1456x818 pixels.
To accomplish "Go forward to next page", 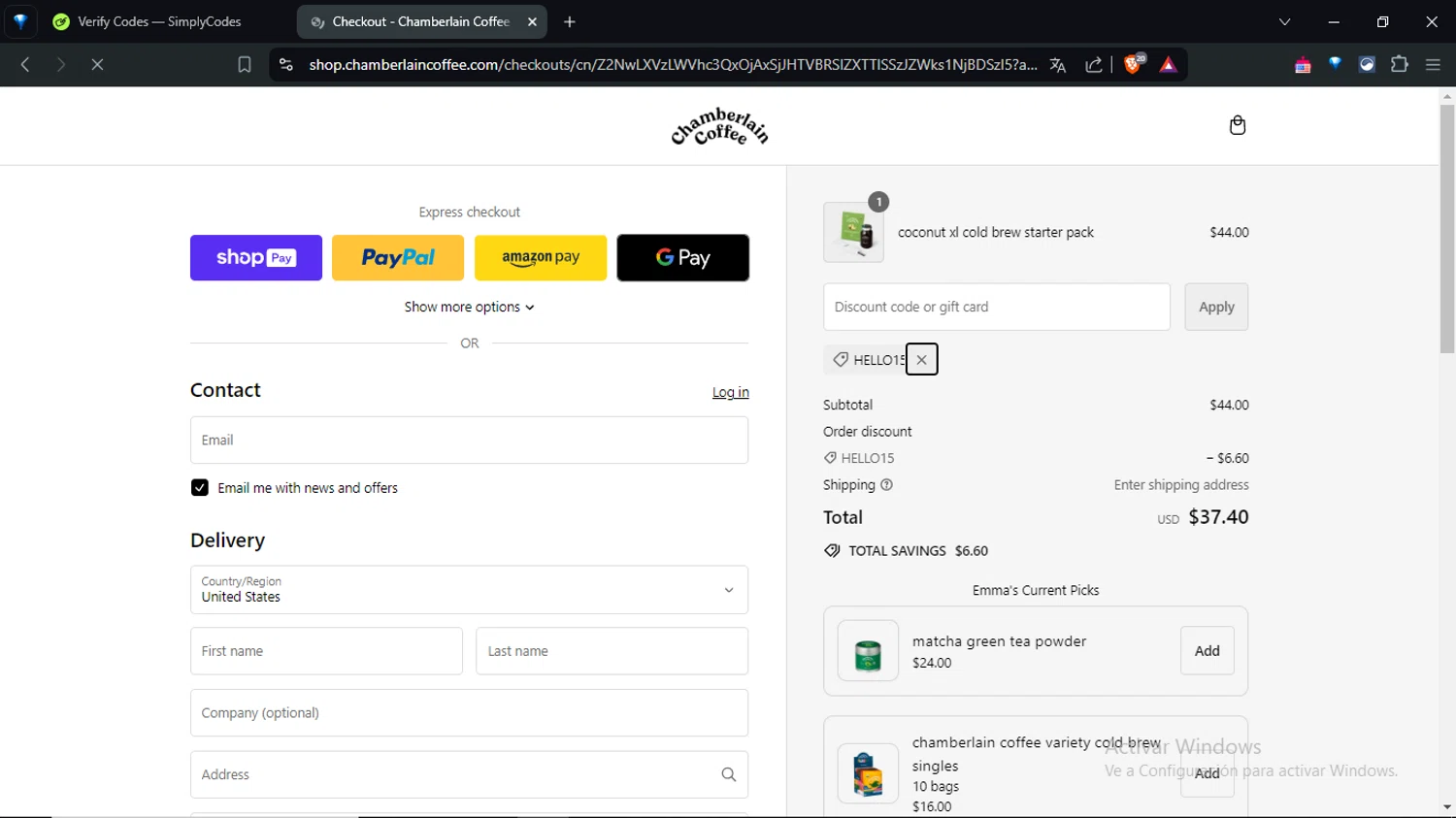I will tap(60, 65).
